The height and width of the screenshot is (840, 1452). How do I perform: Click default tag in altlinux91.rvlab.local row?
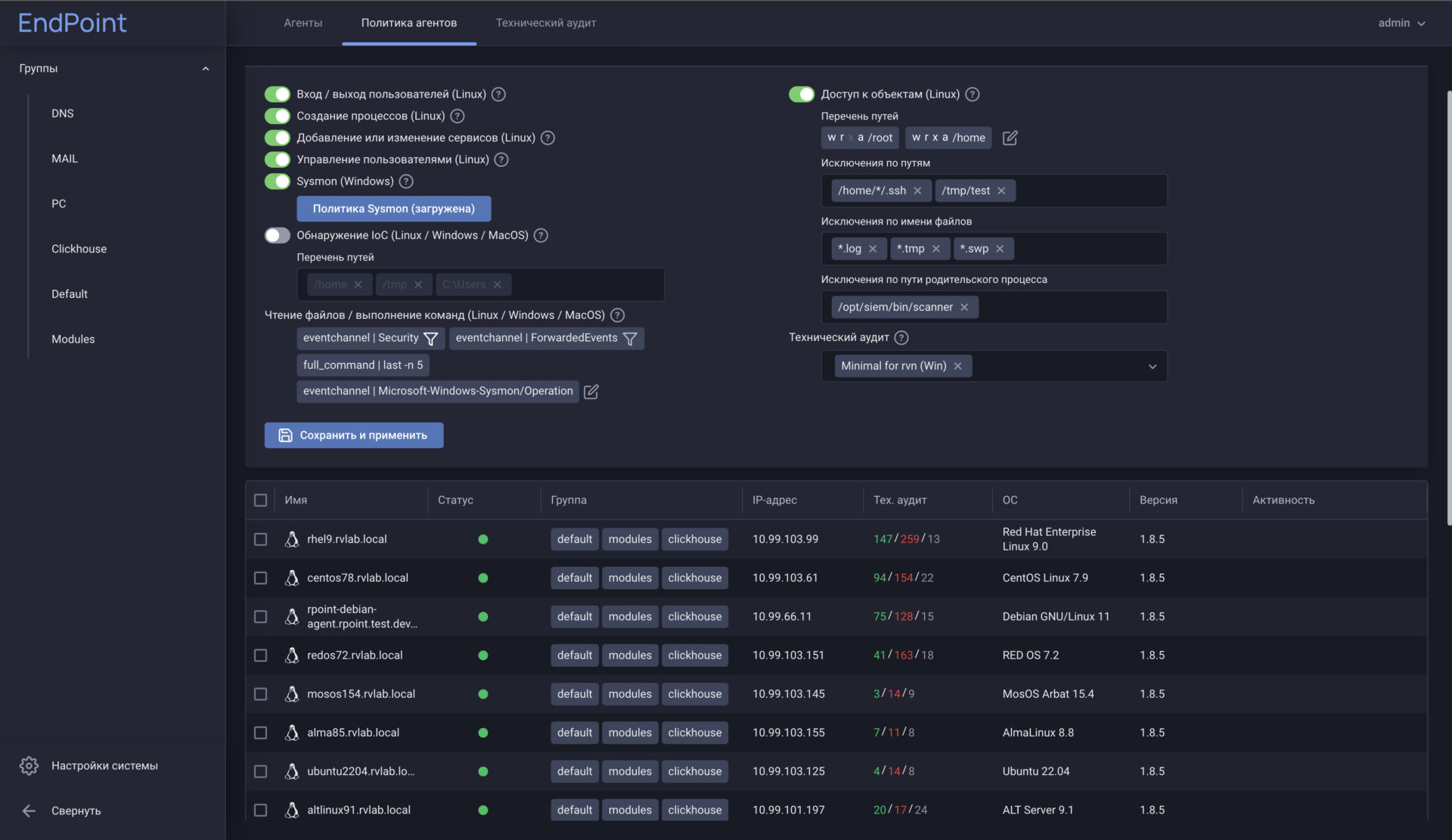point(575,811)
